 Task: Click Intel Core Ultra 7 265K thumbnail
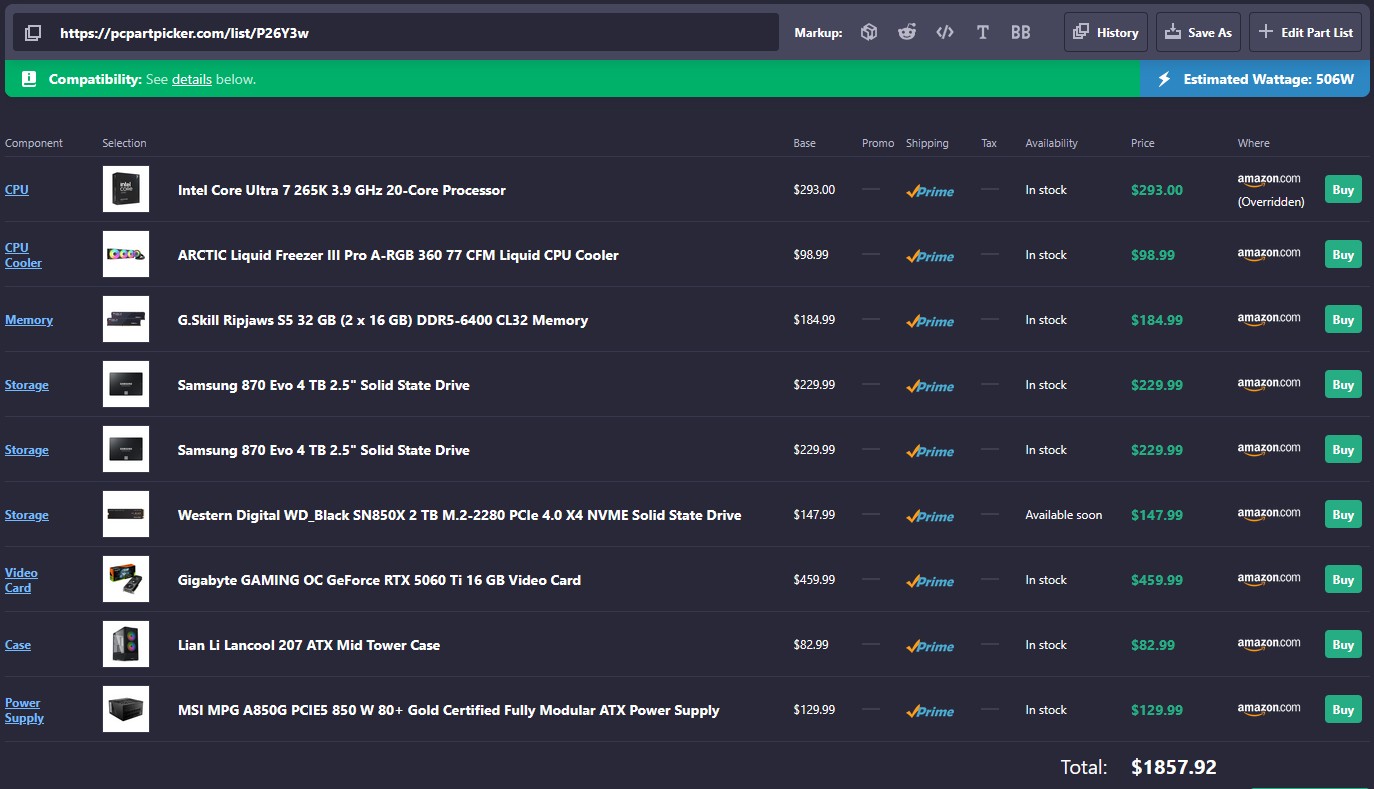coord(126,189)
